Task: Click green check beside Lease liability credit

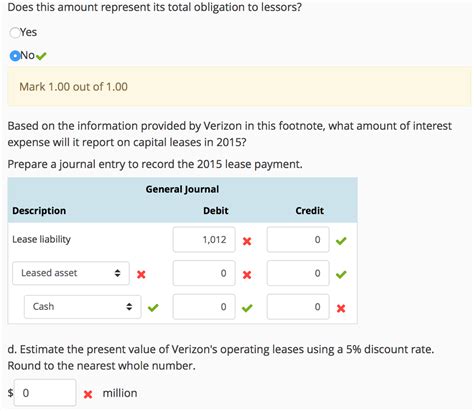Action: click(x=341, y=241)
